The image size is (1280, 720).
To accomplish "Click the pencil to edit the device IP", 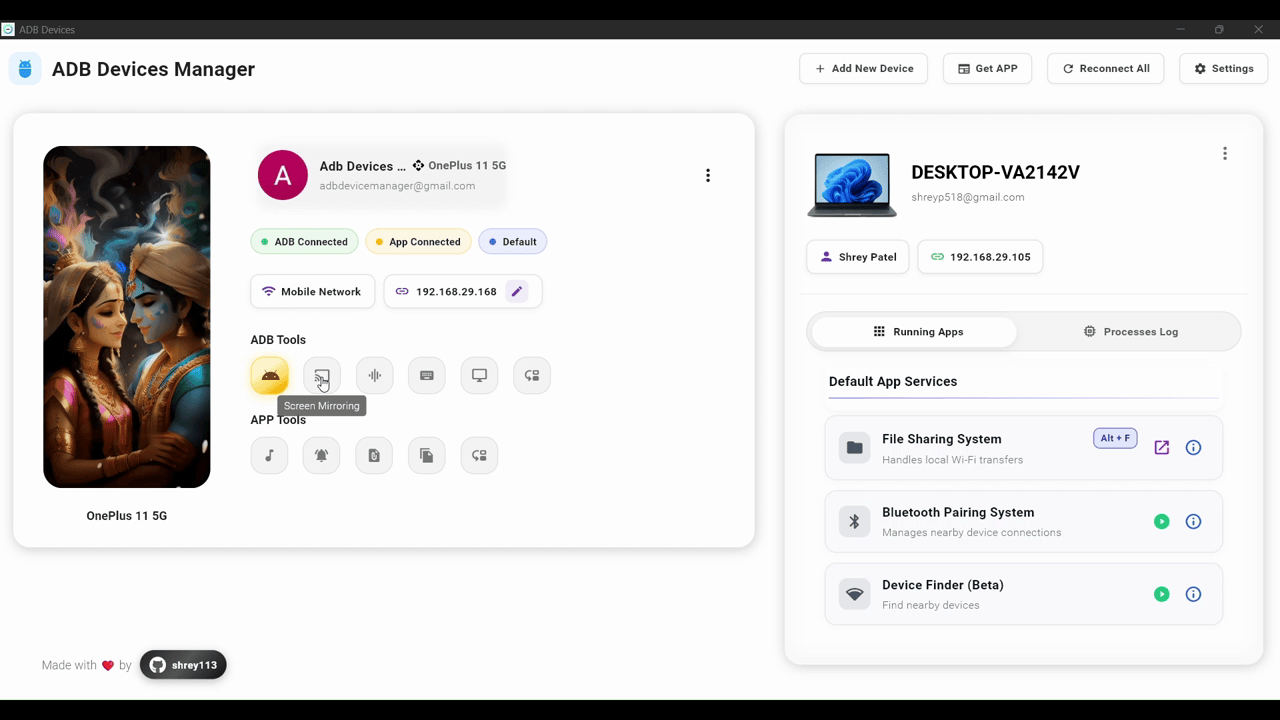I will point(516,291).
